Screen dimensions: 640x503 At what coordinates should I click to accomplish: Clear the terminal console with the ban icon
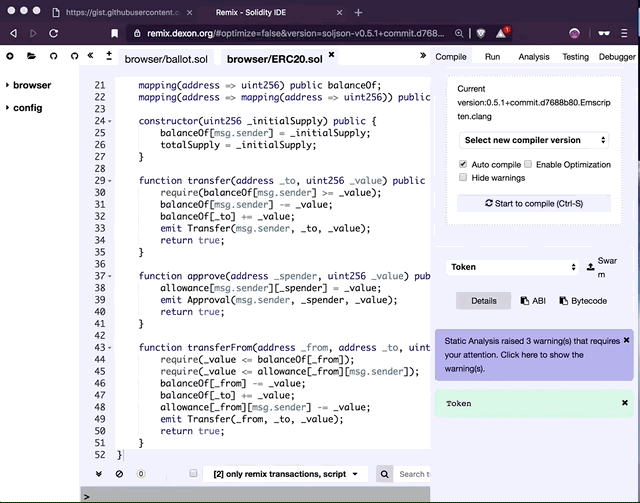[x=119, y=474]
